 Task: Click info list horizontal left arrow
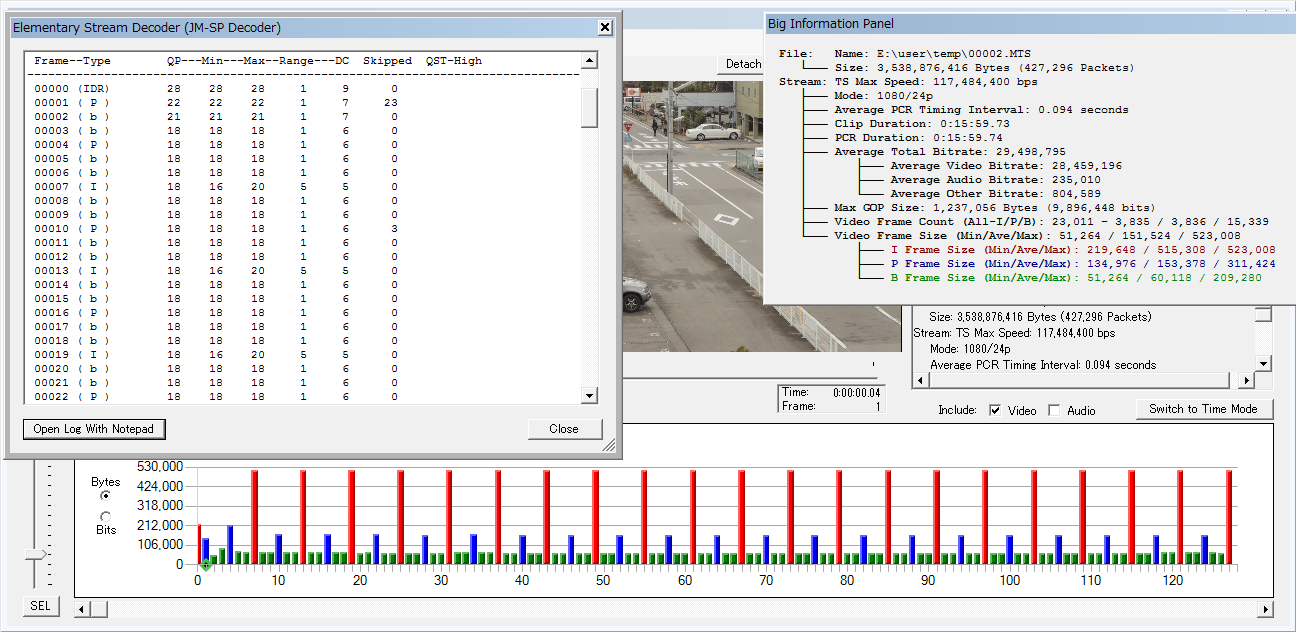tap(920, 381)
